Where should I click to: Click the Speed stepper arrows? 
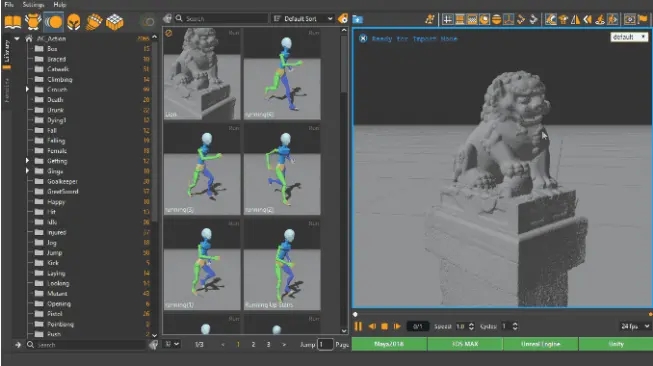pos(471,326)
